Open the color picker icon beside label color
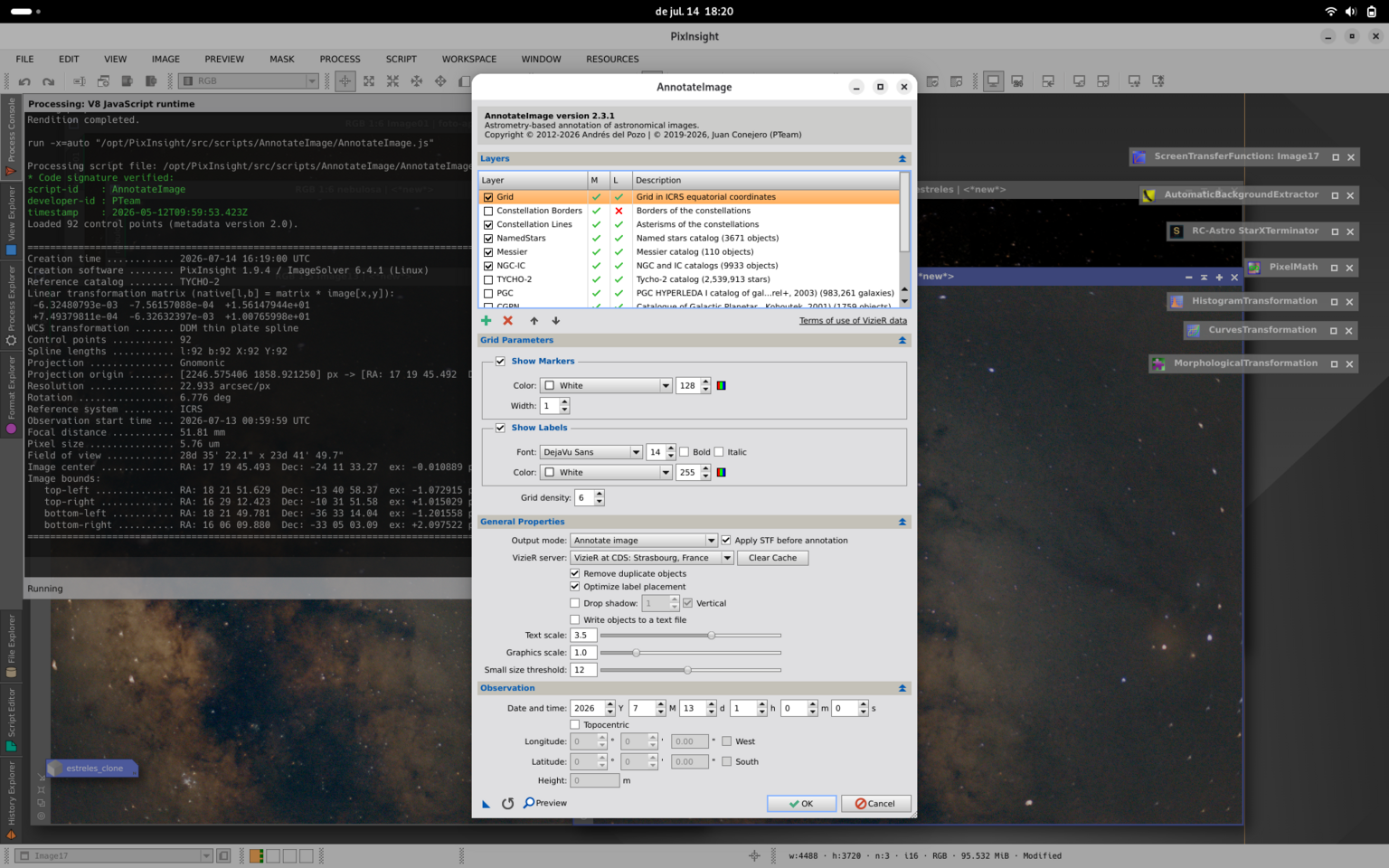The width and height of the screenshot is (1389, 868). 721,472
